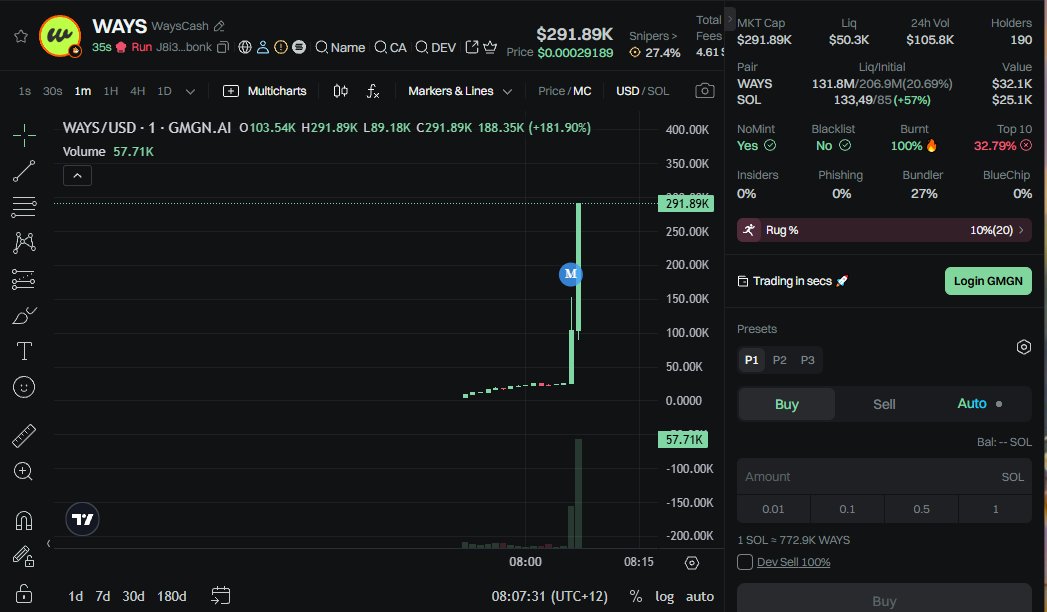Select the pattern drawing tool
Screen dimensions: 1047x612
point(24,242)
